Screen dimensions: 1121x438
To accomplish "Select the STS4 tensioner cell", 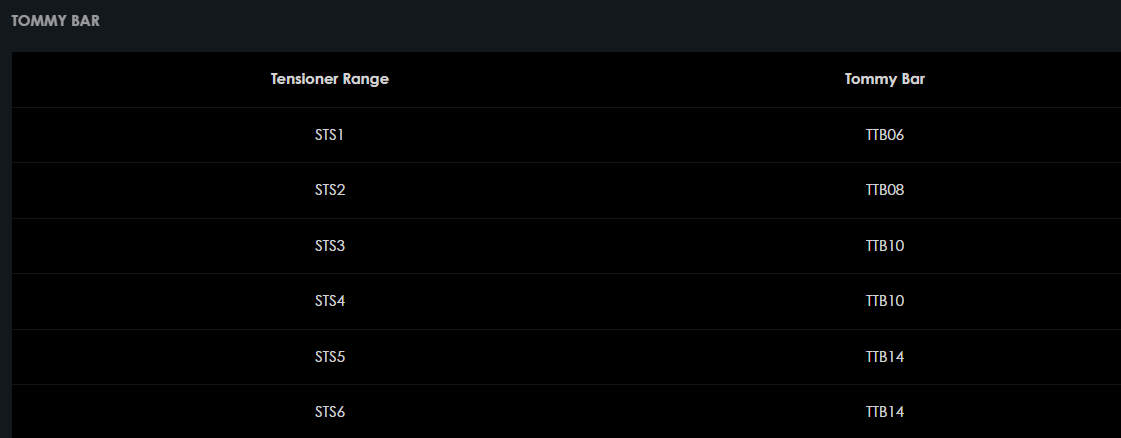I will click(329, 301).
